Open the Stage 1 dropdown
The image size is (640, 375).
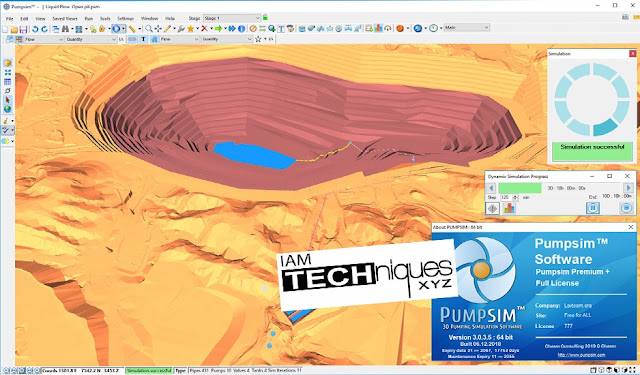pos(232,18)
